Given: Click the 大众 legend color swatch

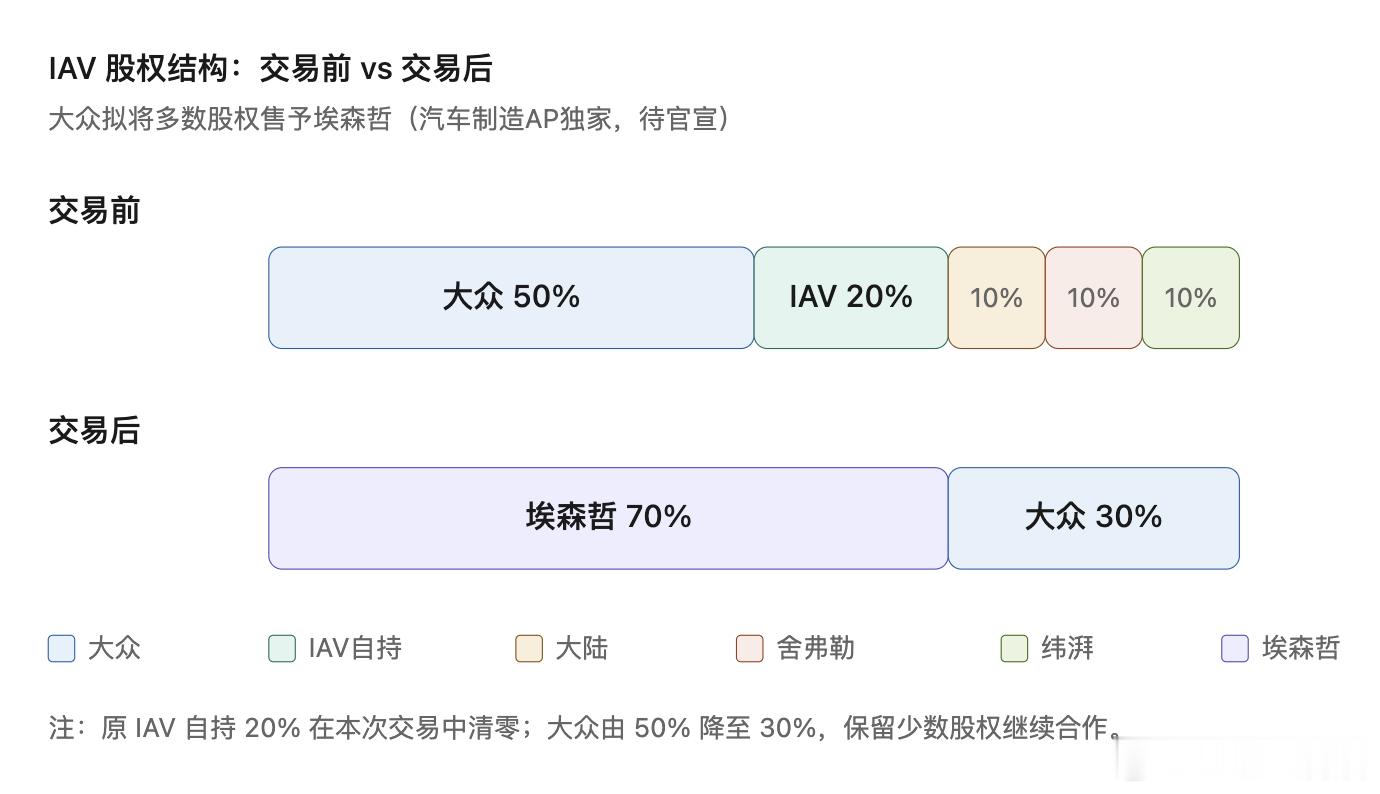Looking at the screenshot, I should [62, 648].
